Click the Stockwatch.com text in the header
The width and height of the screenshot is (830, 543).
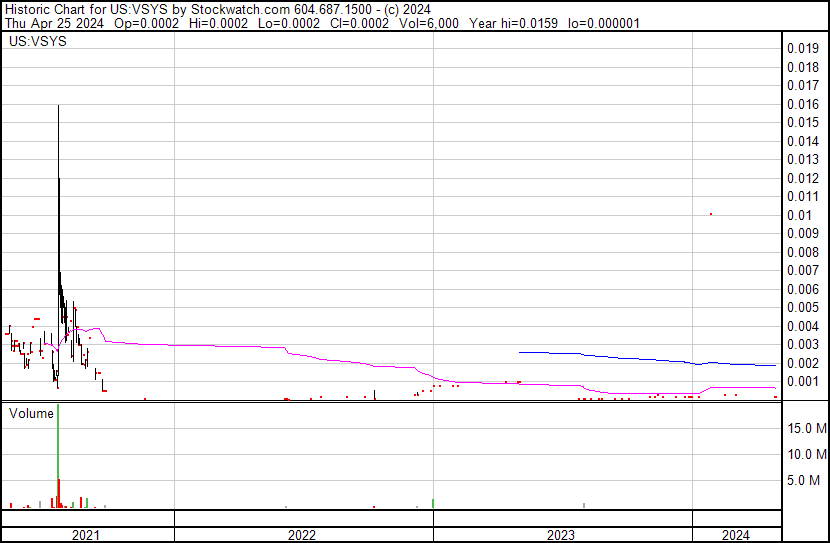(x=217, y=9)
